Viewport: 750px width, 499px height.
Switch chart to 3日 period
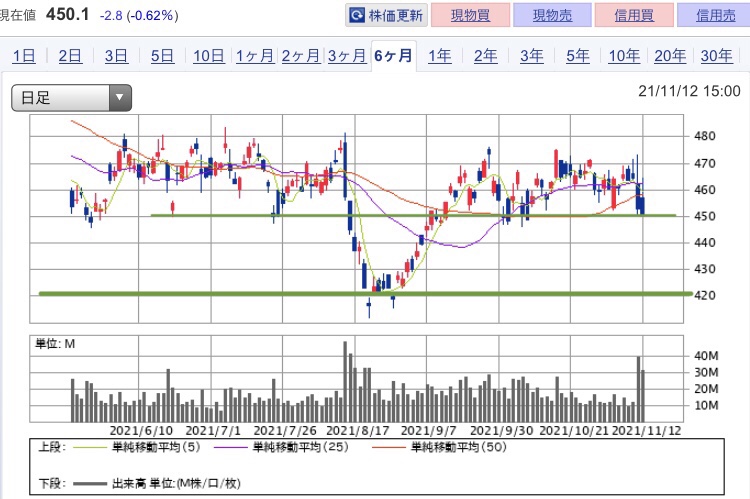[x=116, y=56]
